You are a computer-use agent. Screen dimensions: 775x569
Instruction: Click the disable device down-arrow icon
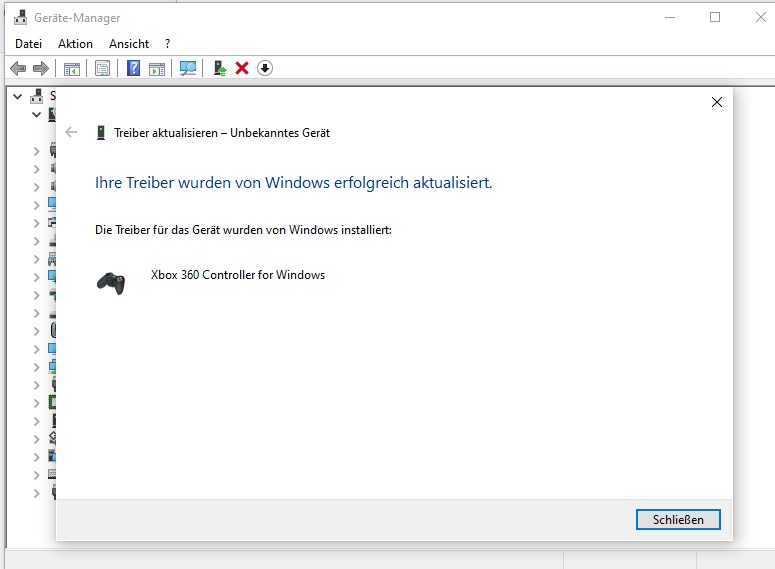click(x=265, y=68)
